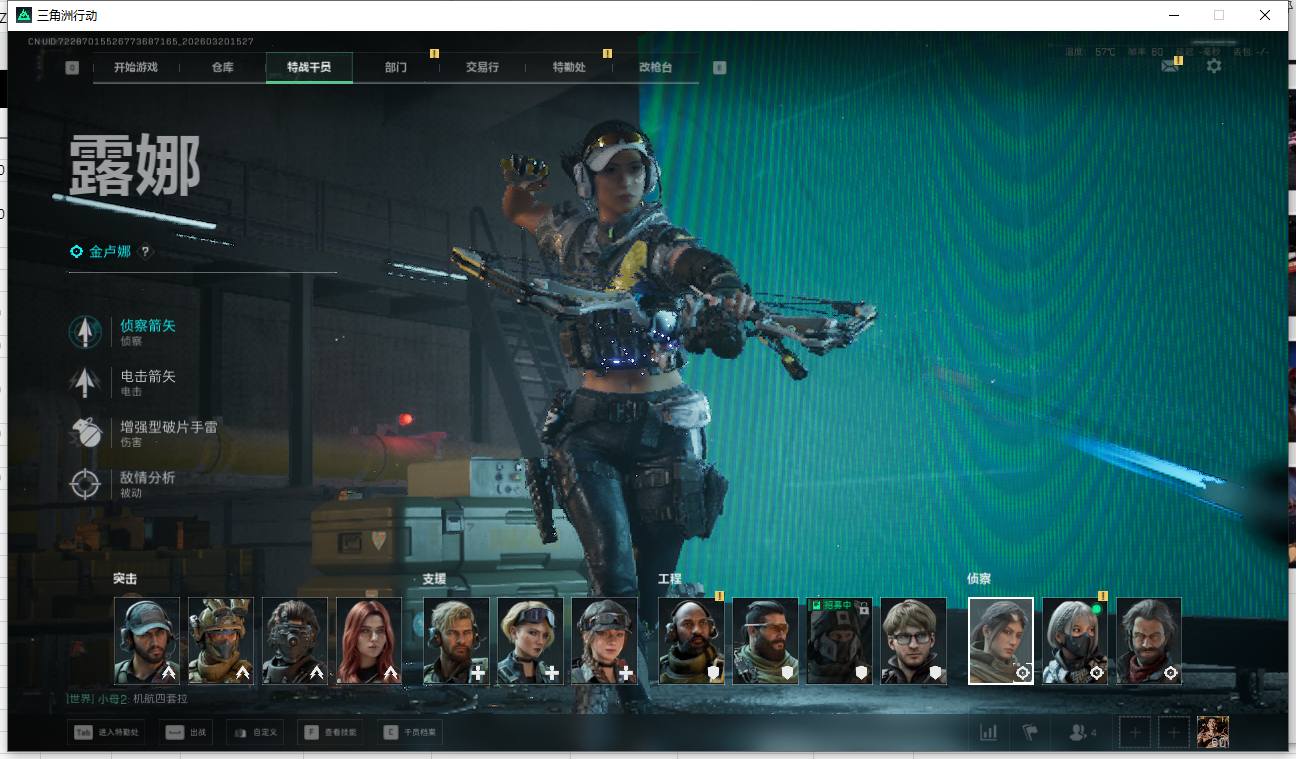This screenshot has height=759, width=1296.
Task: Pick the blonde 支援 operator with goggles on her head
Action: [531, 641]
